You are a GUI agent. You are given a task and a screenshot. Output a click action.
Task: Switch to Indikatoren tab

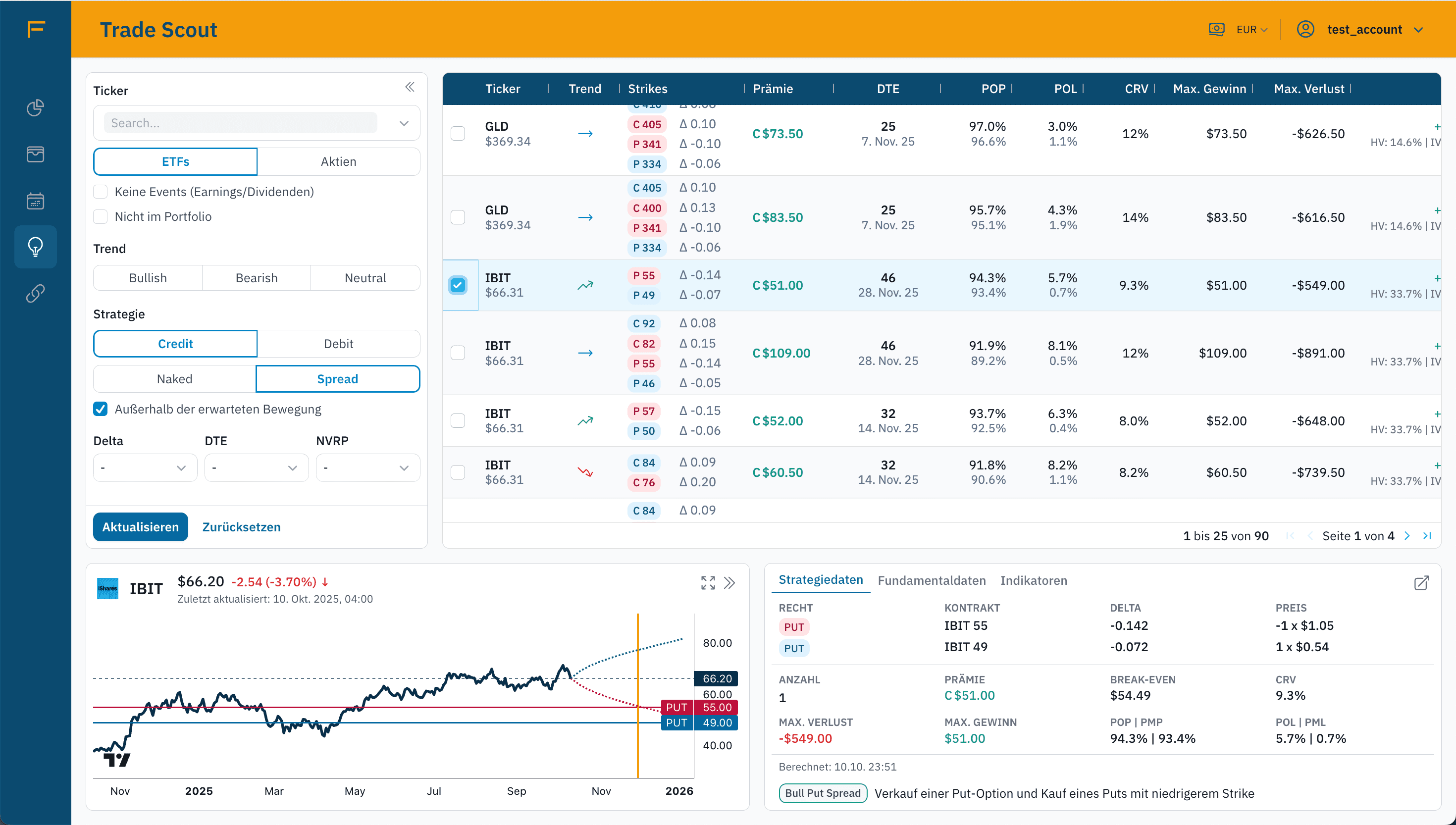click(1034, 580)
